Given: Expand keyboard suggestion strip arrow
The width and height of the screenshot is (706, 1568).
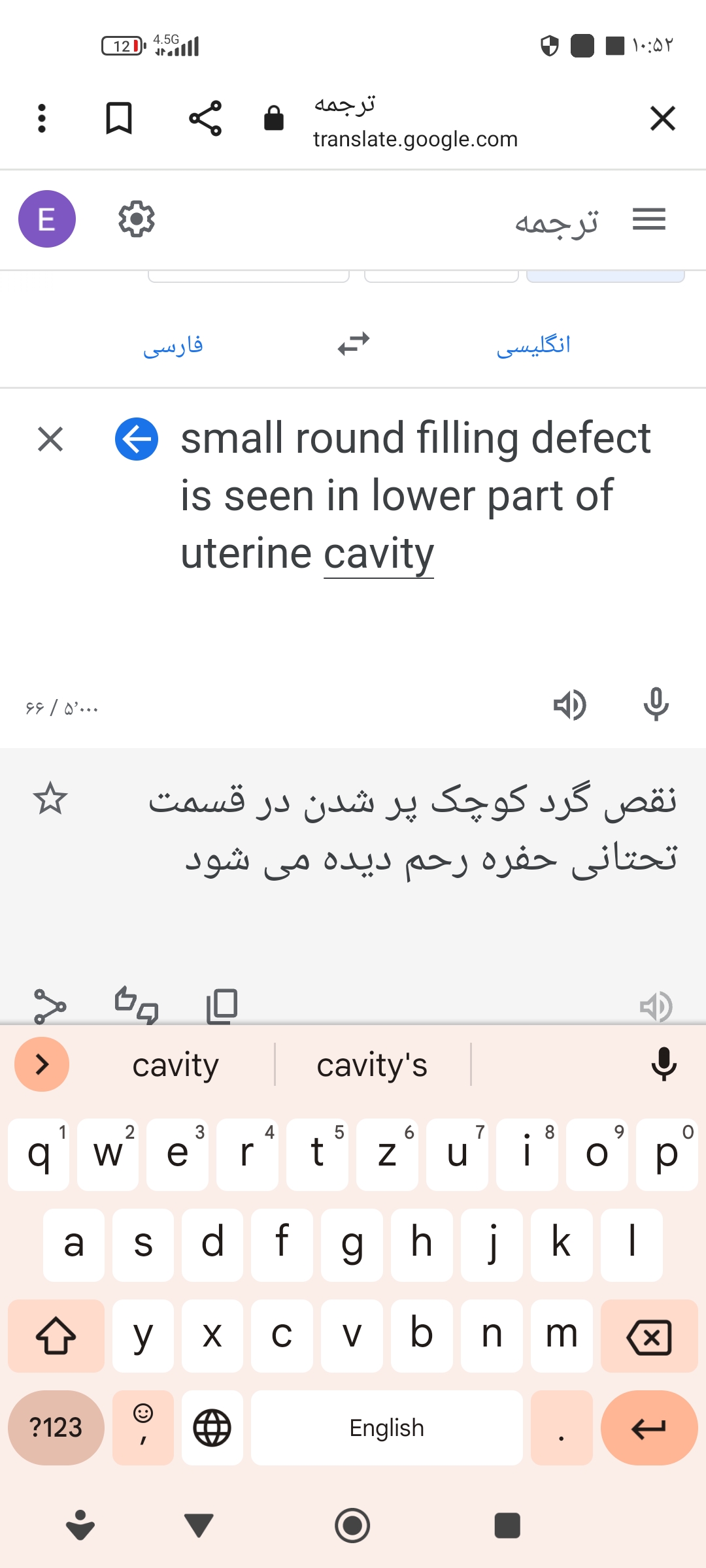Looking at the screenshot, I should pos(42,1064).
